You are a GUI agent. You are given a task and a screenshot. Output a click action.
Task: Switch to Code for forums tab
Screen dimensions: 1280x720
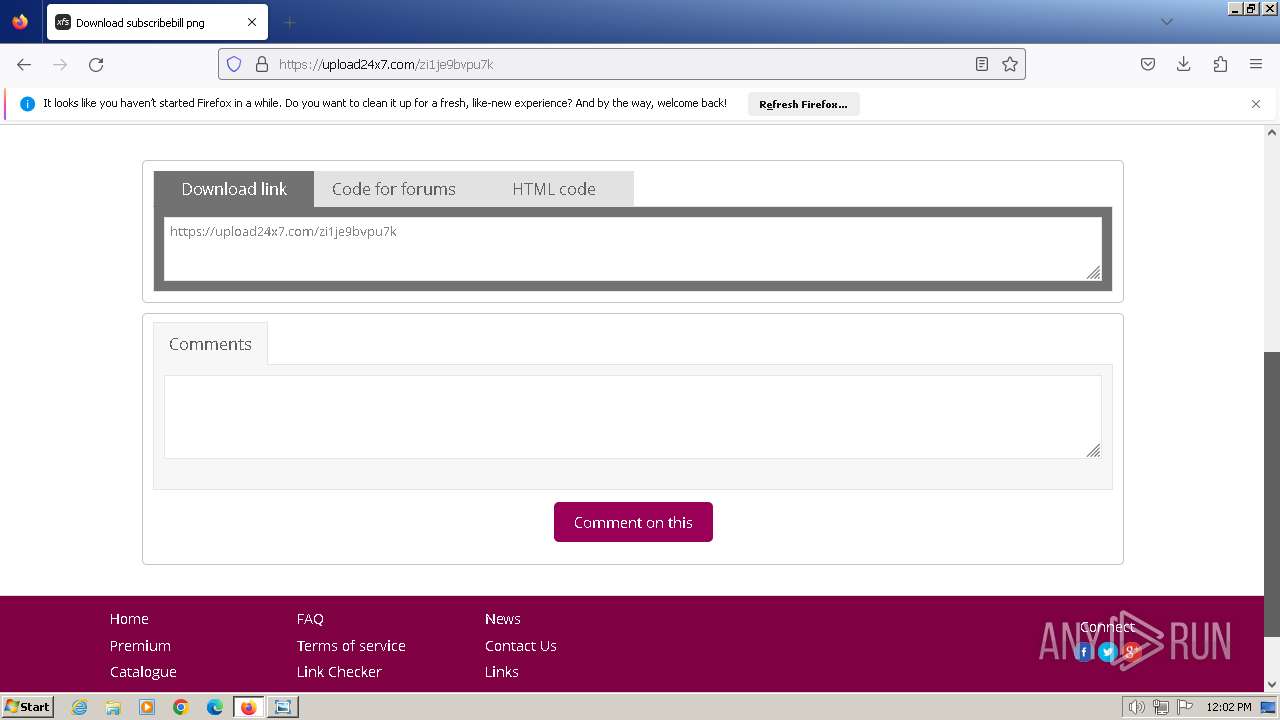[x=394, y=189]
